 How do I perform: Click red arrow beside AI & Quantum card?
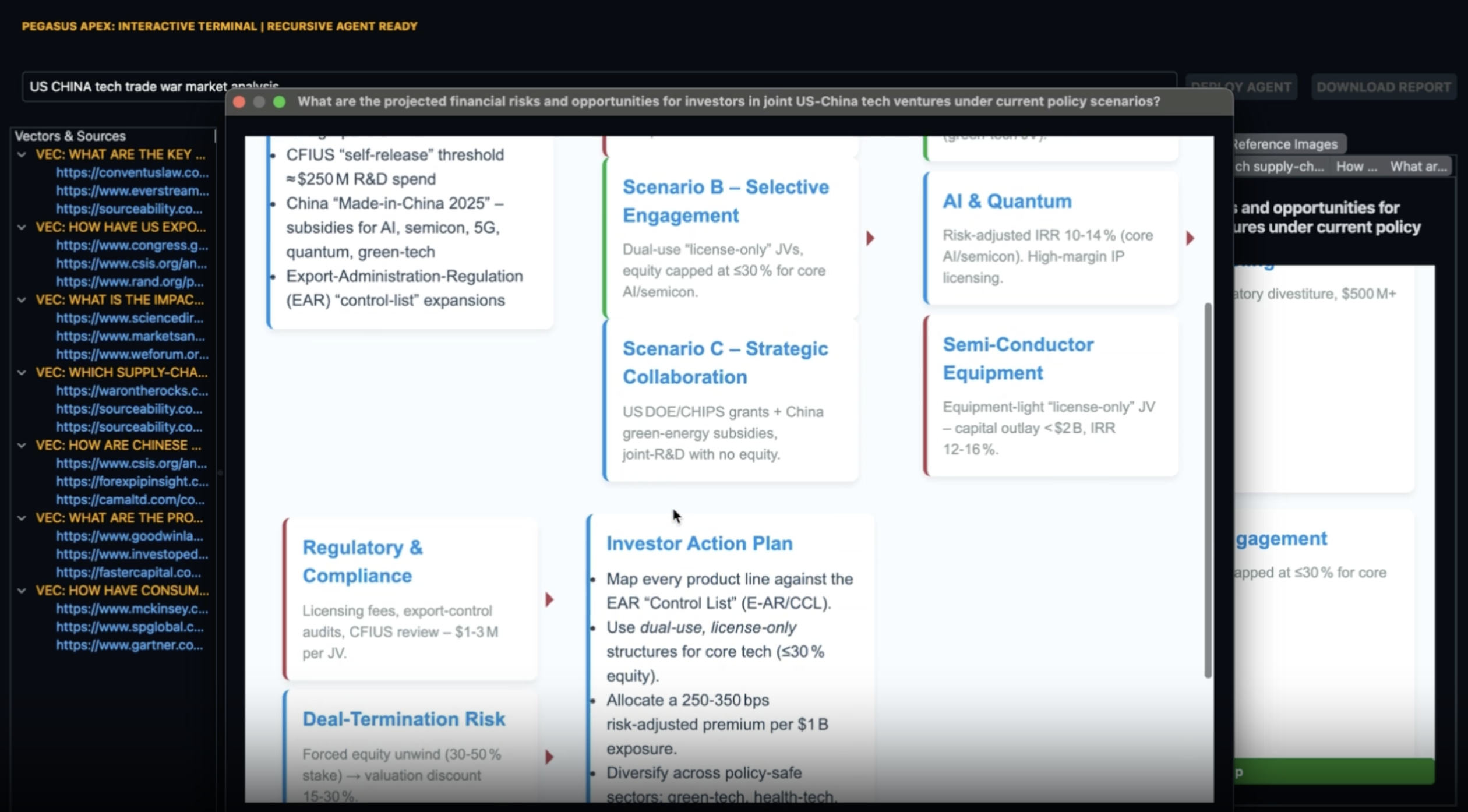coord(1190,238)
